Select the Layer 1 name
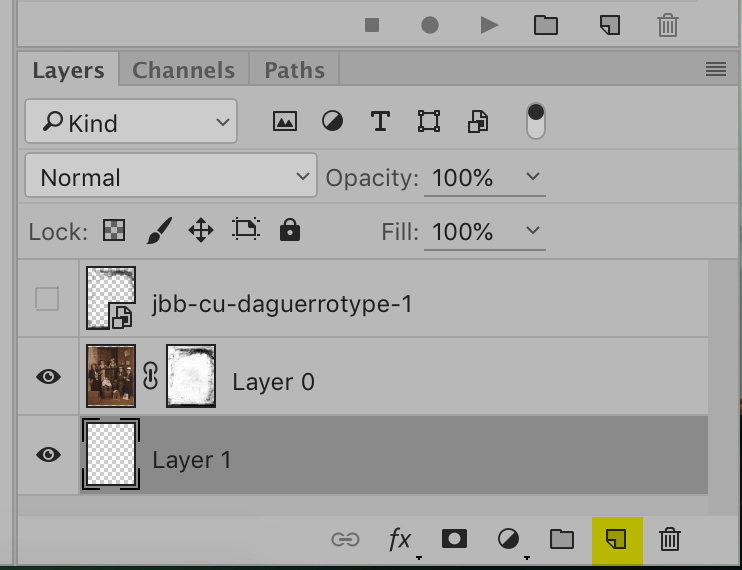The image size is (742, 570). point(192,460)
